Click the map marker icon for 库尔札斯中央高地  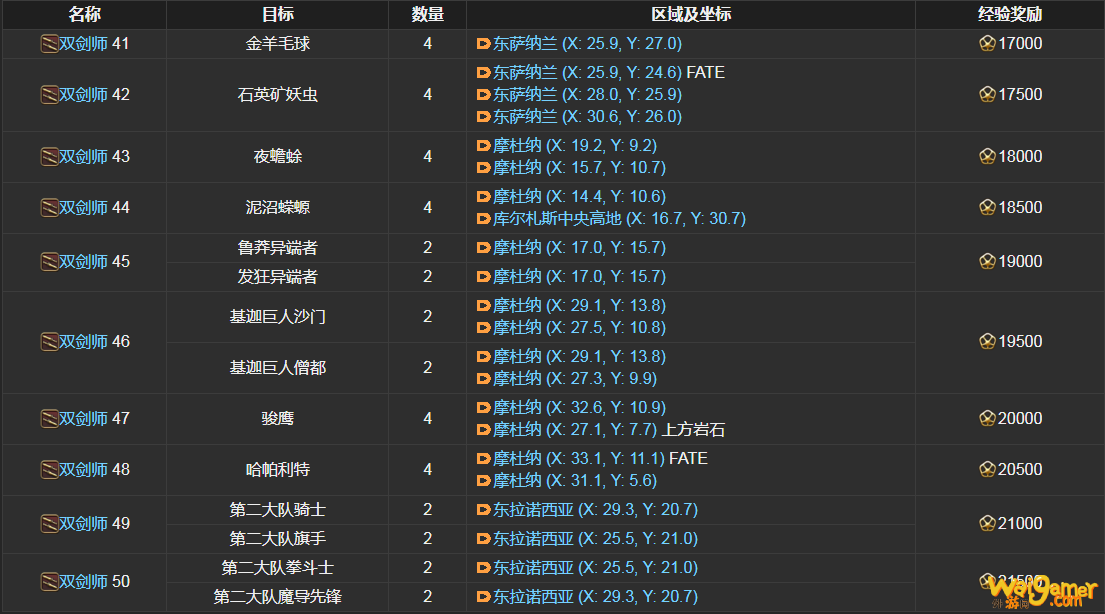coord(483,219)
